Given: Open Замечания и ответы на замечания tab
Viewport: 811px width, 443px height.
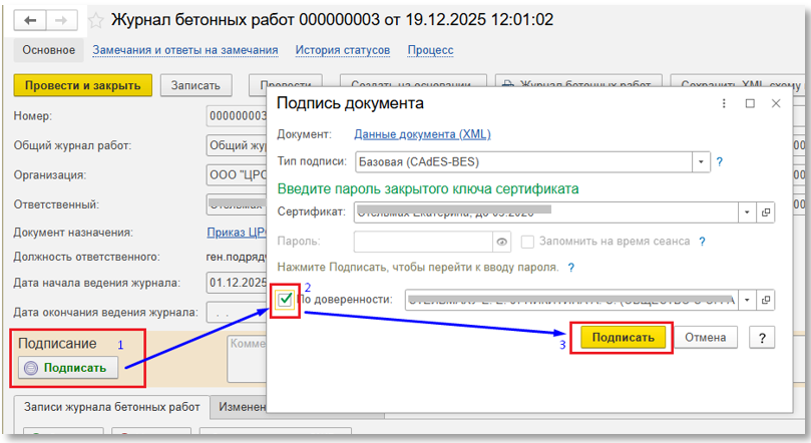Looking at the screenshot, I should tap(185, 50).
